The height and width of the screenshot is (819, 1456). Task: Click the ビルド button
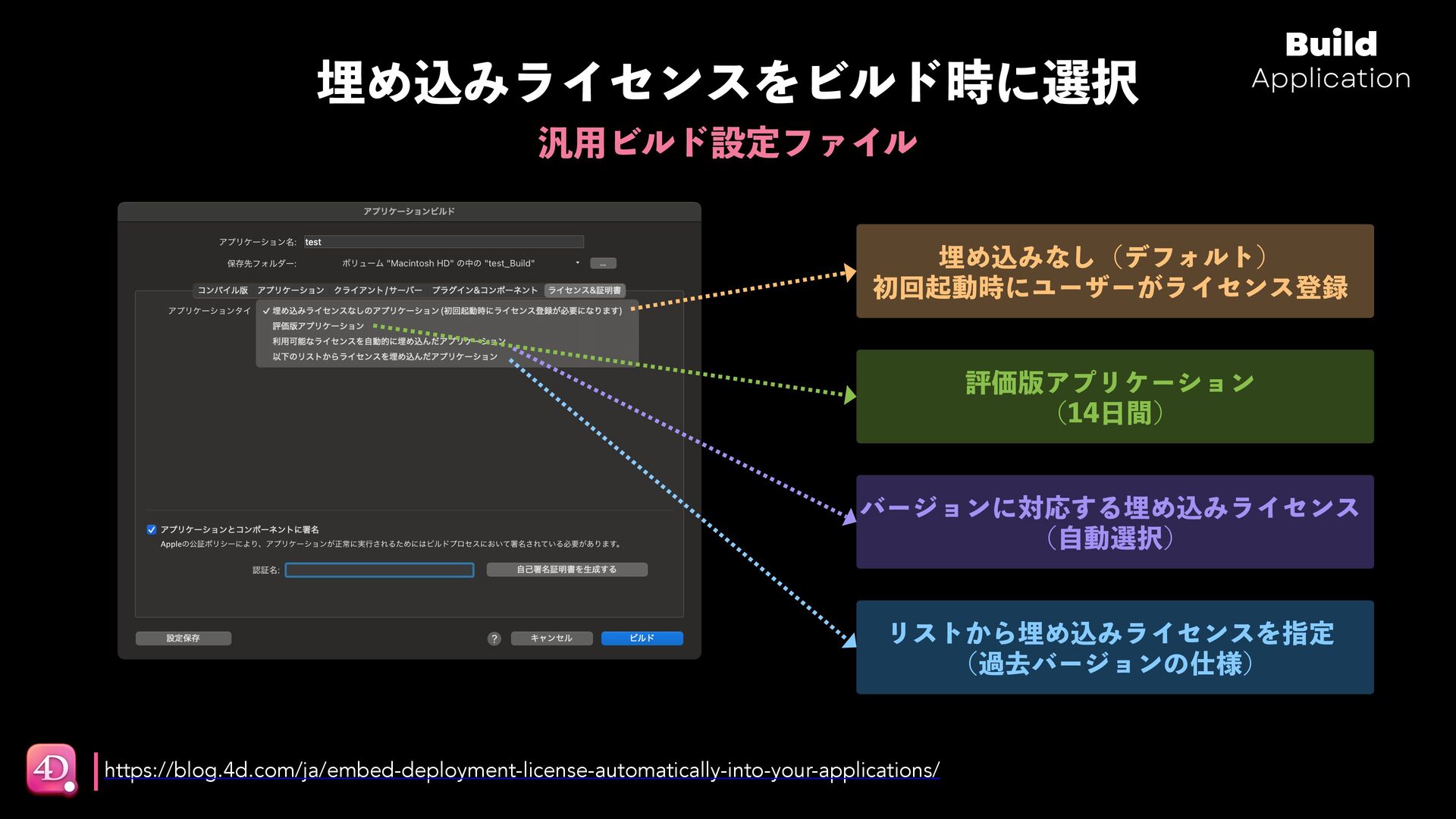642,639
